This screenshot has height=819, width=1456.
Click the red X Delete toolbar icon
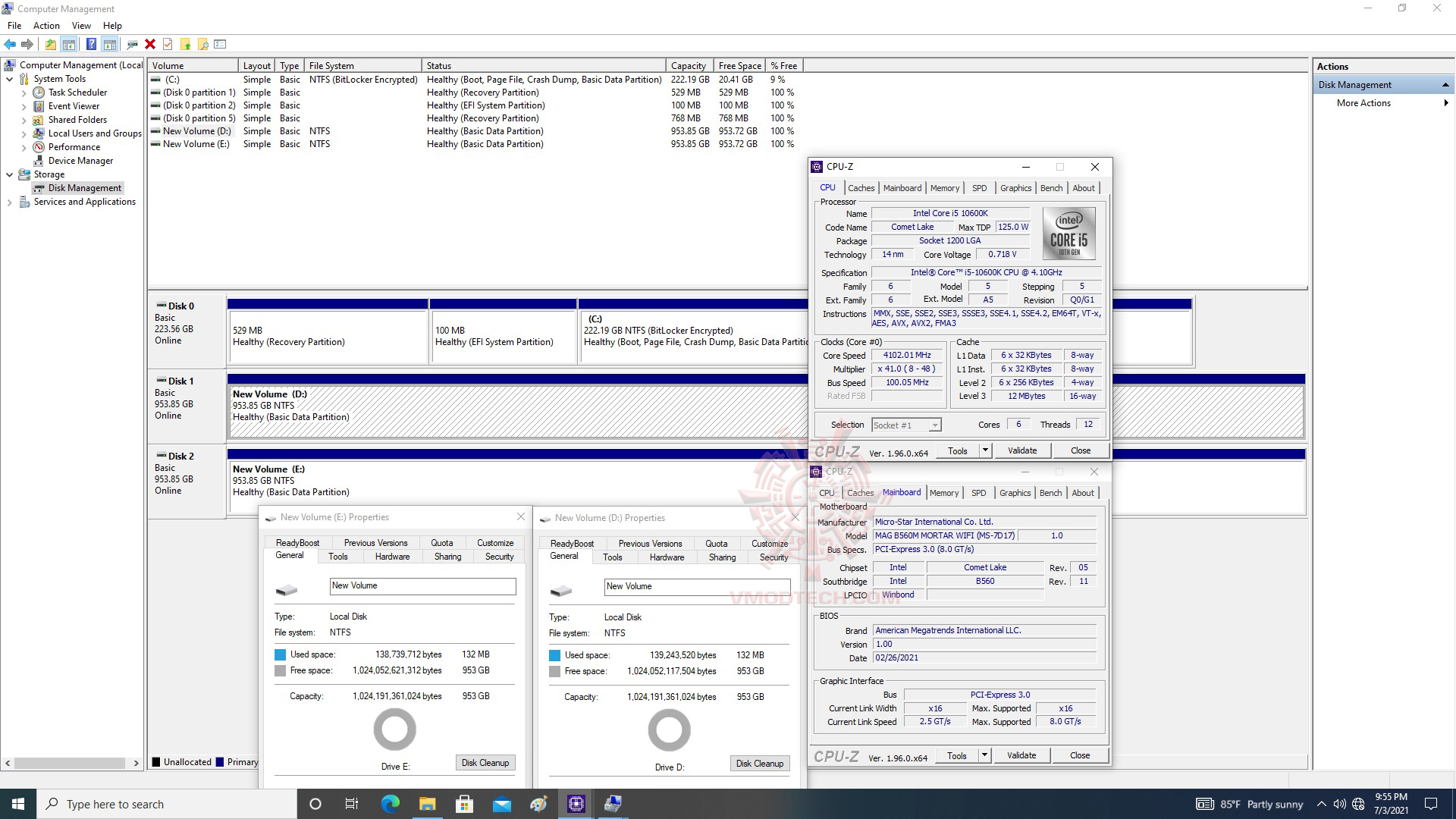[149, 44]
